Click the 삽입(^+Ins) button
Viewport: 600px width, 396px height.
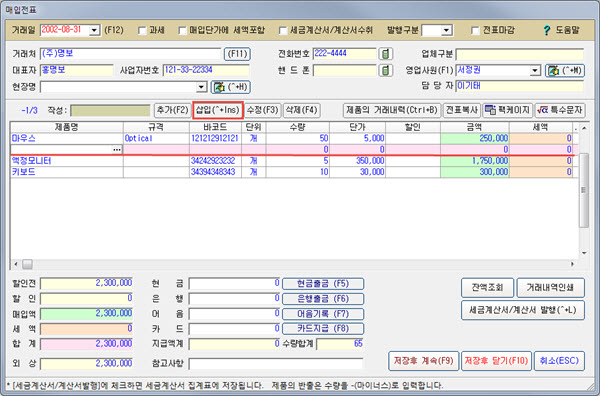[218, 110]
